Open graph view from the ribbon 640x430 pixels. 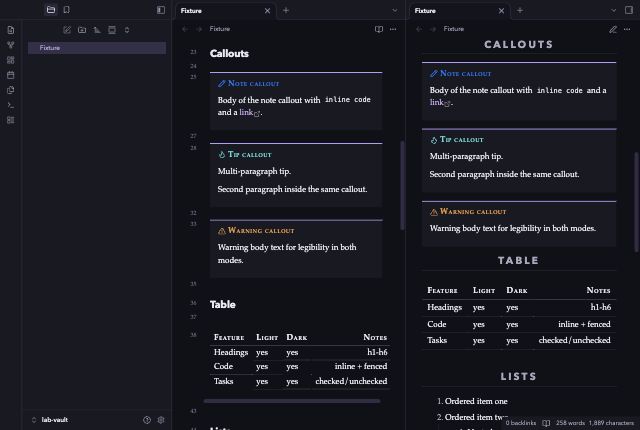pyautogui.click(x=11, y=45)
